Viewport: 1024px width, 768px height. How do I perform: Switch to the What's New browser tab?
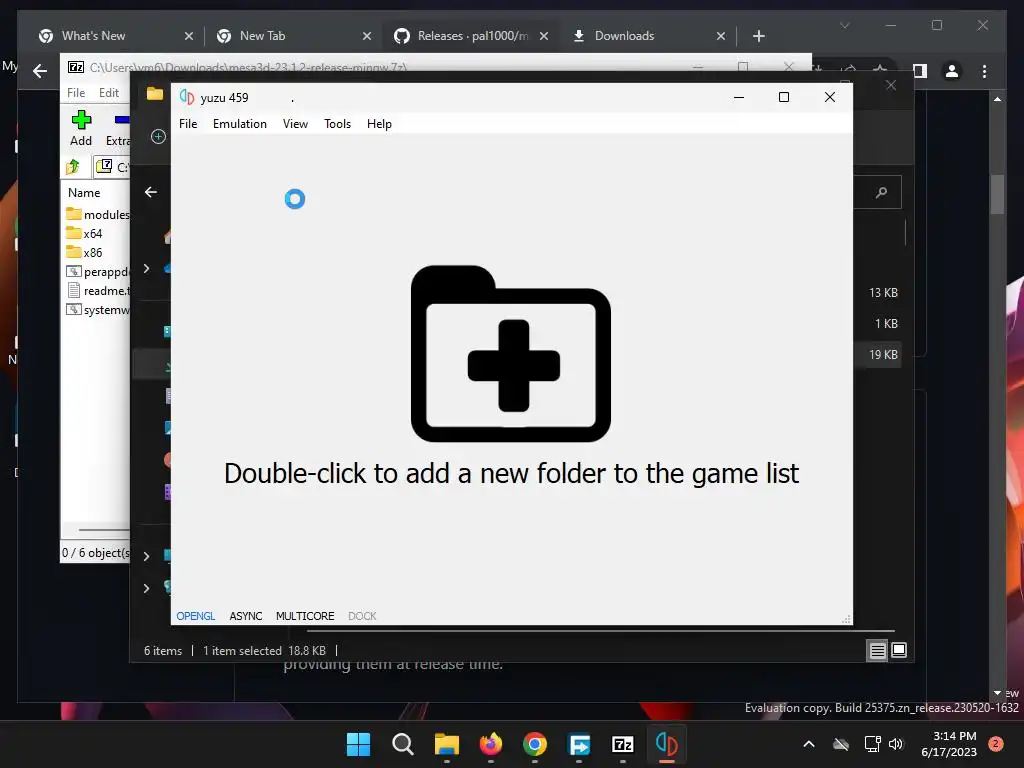pos(116,36)
